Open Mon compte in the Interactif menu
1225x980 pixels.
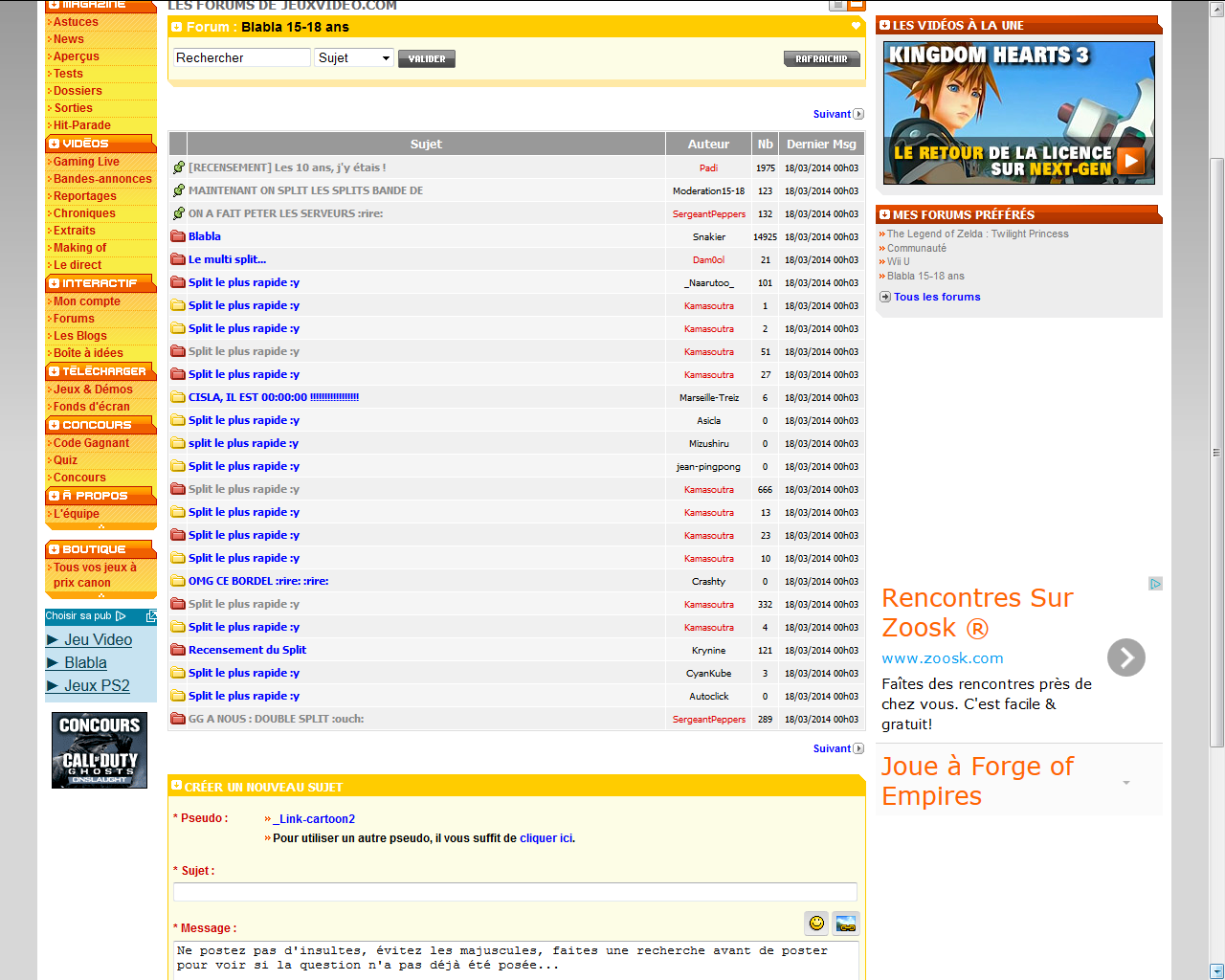tap(87, 301)
